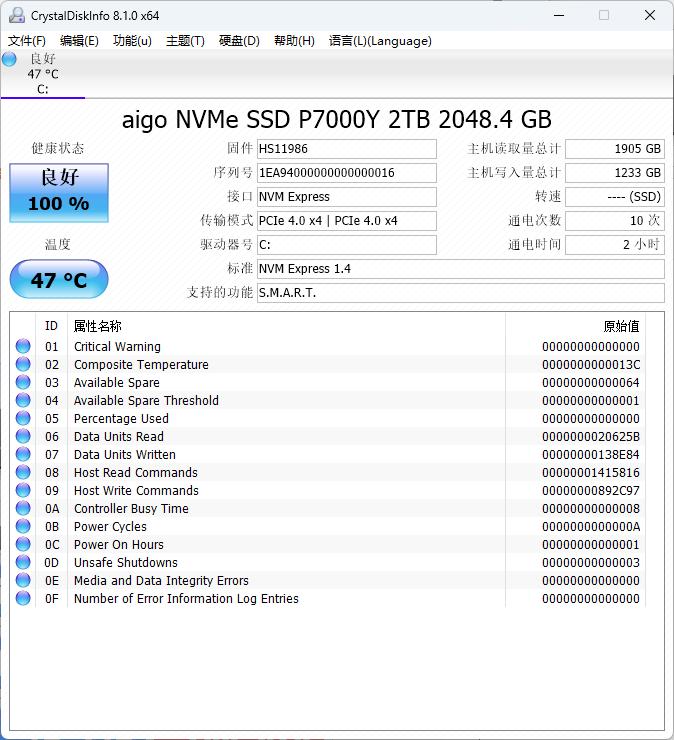The width and height of the screenshot is (674, 740).
Task: Open the 语言(L)(Language) menu
Action: click(x=380, y=41)
